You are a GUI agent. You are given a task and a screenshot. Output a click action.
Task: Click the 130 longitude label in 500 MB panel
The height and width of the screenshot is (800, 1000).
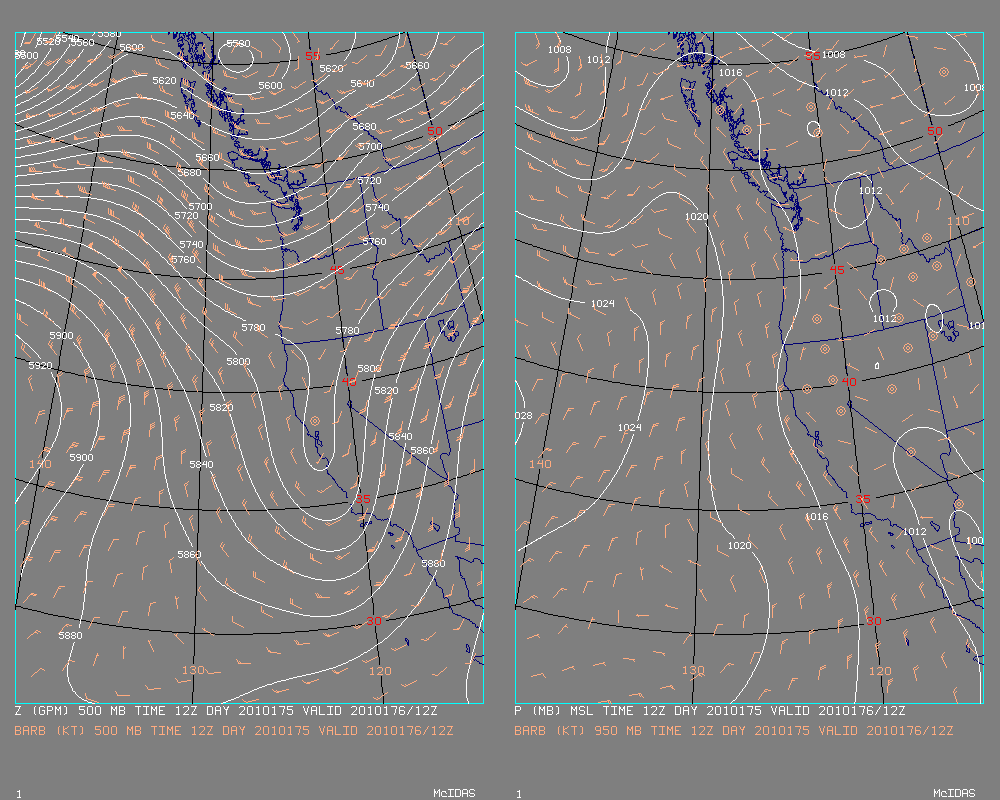pyautogui.click(x=193, y=670)
